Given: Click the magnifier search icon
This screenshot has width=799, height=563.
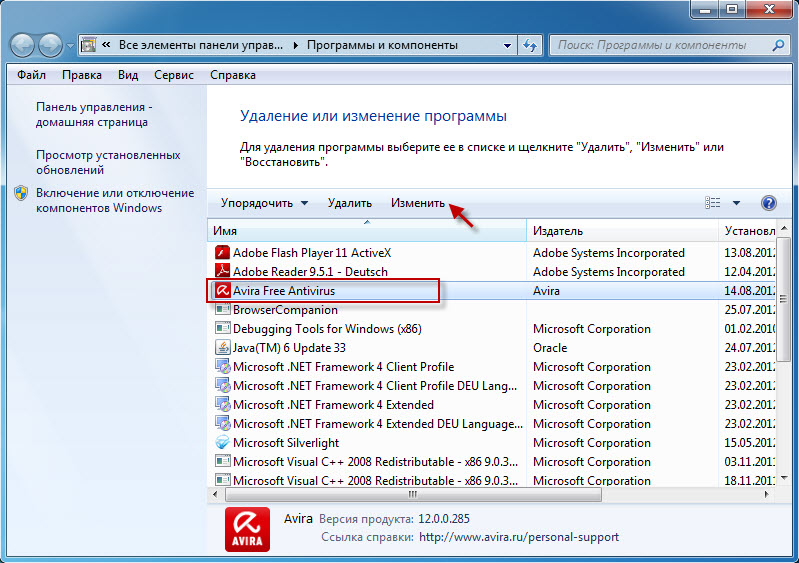Looking at the screenshot, I should 779,45.
